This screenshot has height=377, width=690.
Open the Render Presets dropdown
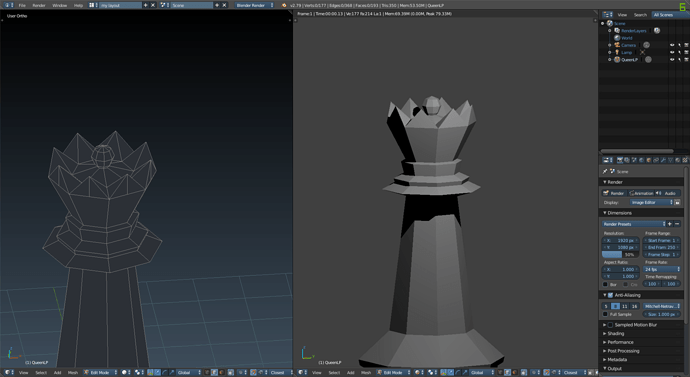634,224
